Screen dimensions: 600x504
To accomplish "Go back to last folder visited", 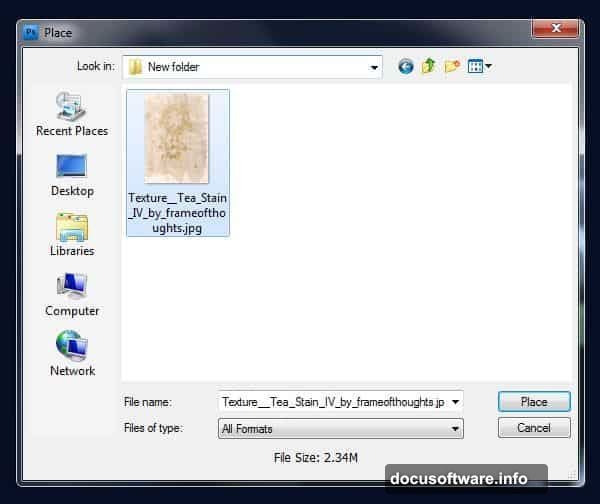I will tap(406, 67).
